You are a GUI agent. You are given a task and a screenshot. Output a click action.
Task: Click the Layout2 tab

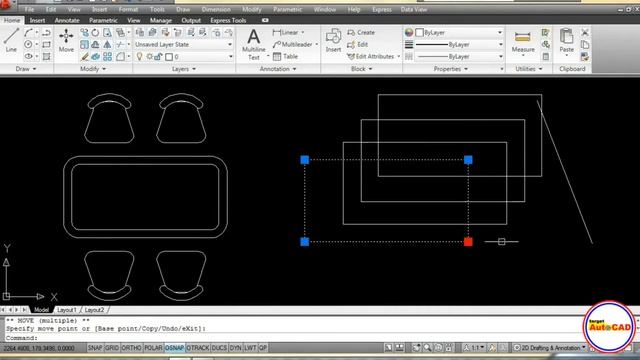(x=94, y=310)
